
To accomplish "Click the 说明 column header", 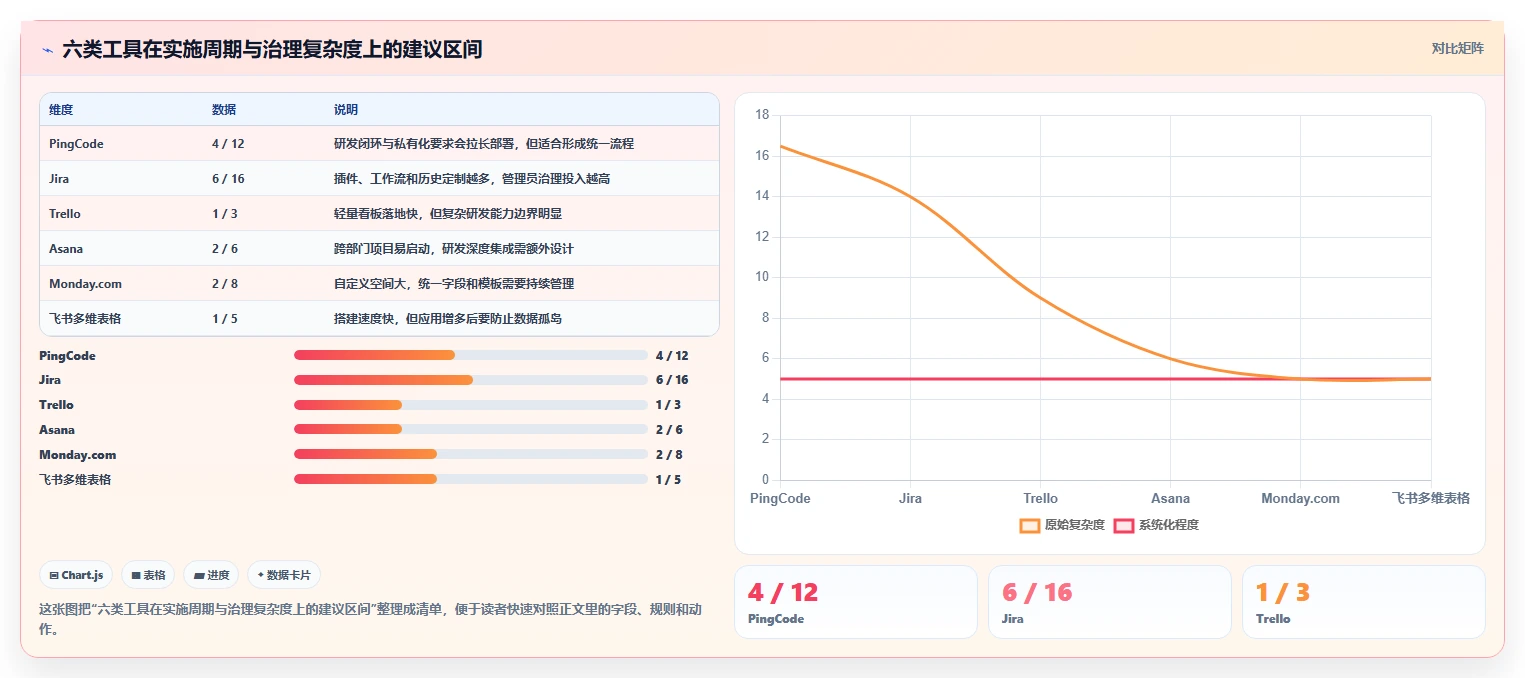I will coord(346,110).
